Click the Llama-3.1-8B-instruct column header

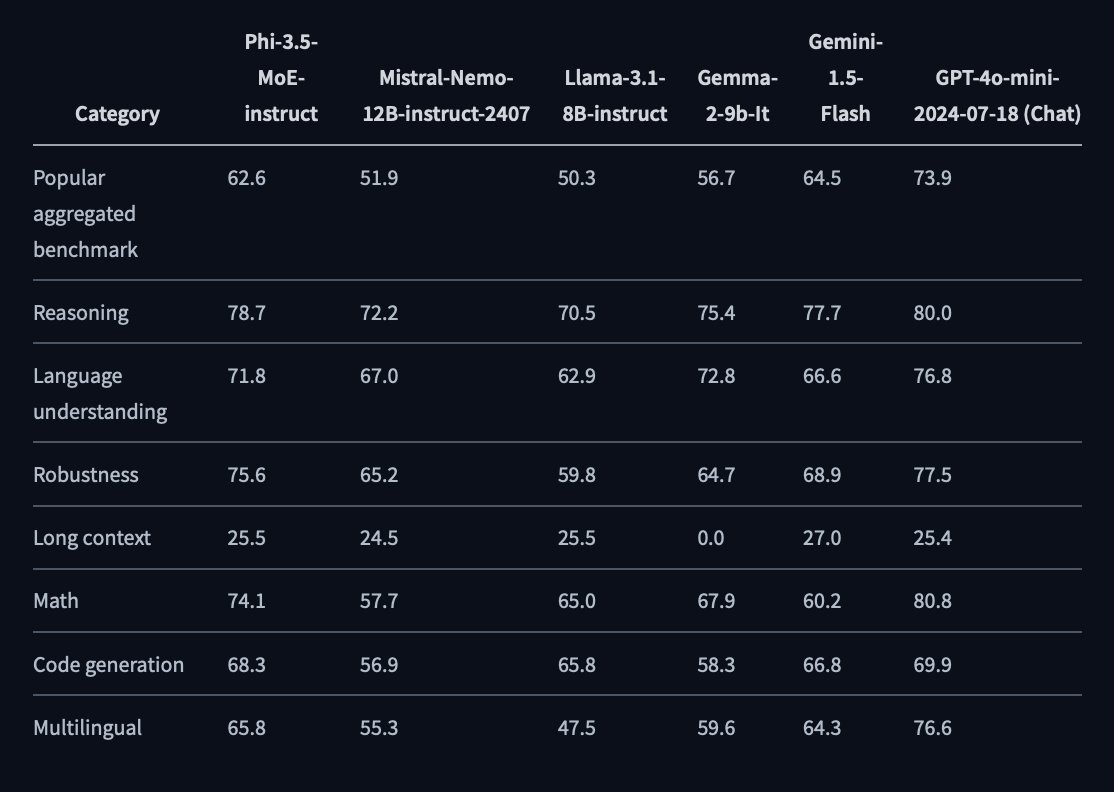[x=615, y=96]
